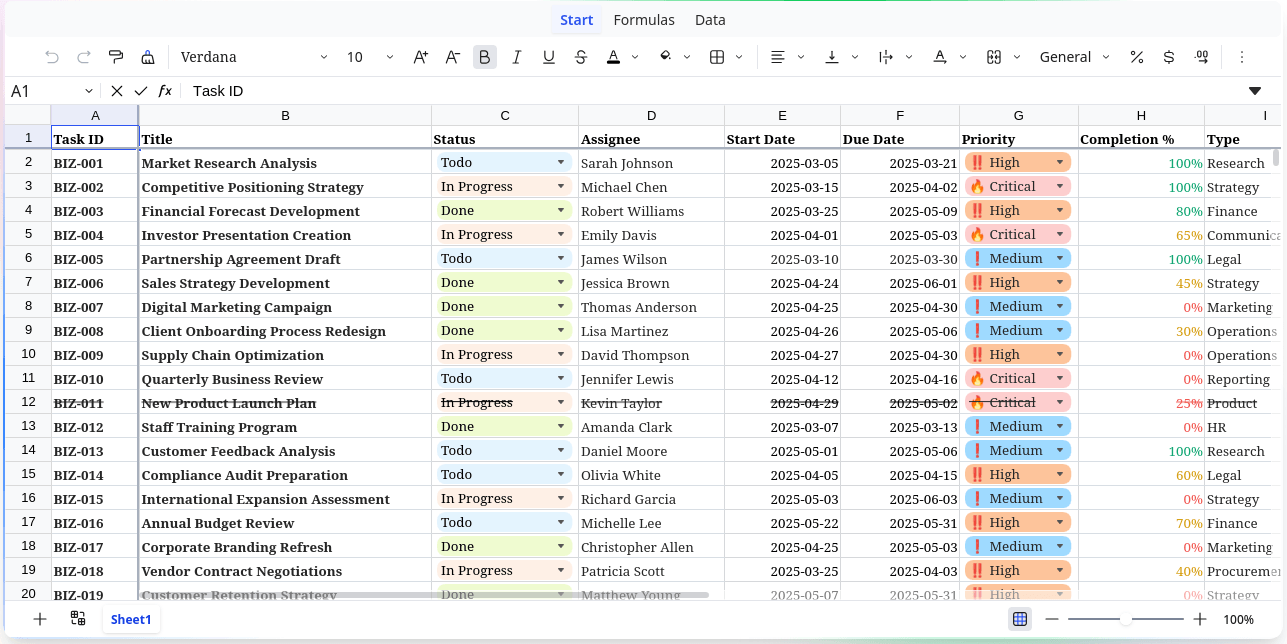Viewport: 1287px width, 644px height.
Task: Open the sheet list manager icon
Action: 78,619
